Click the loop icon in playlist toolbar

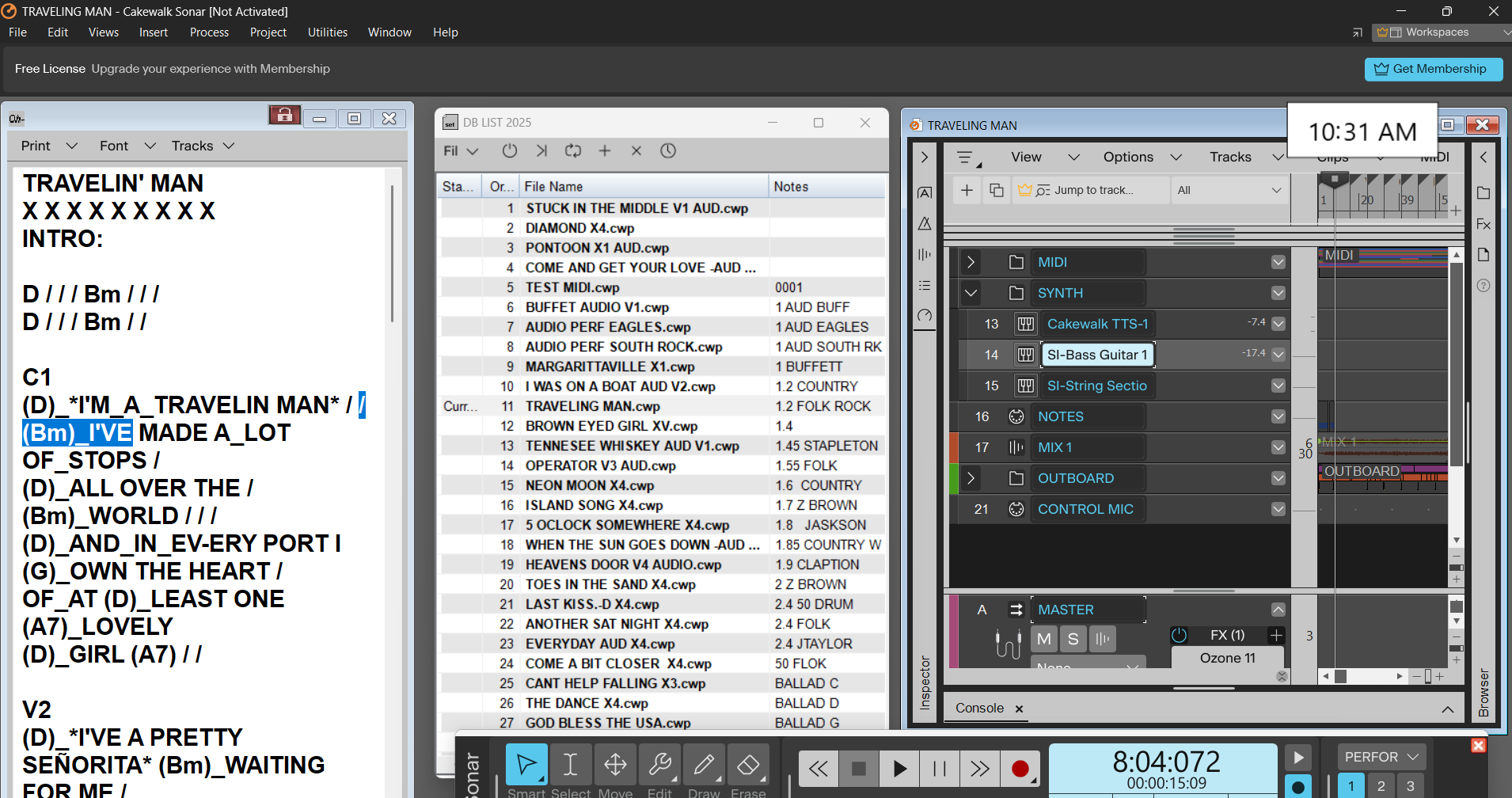(573, 150)
